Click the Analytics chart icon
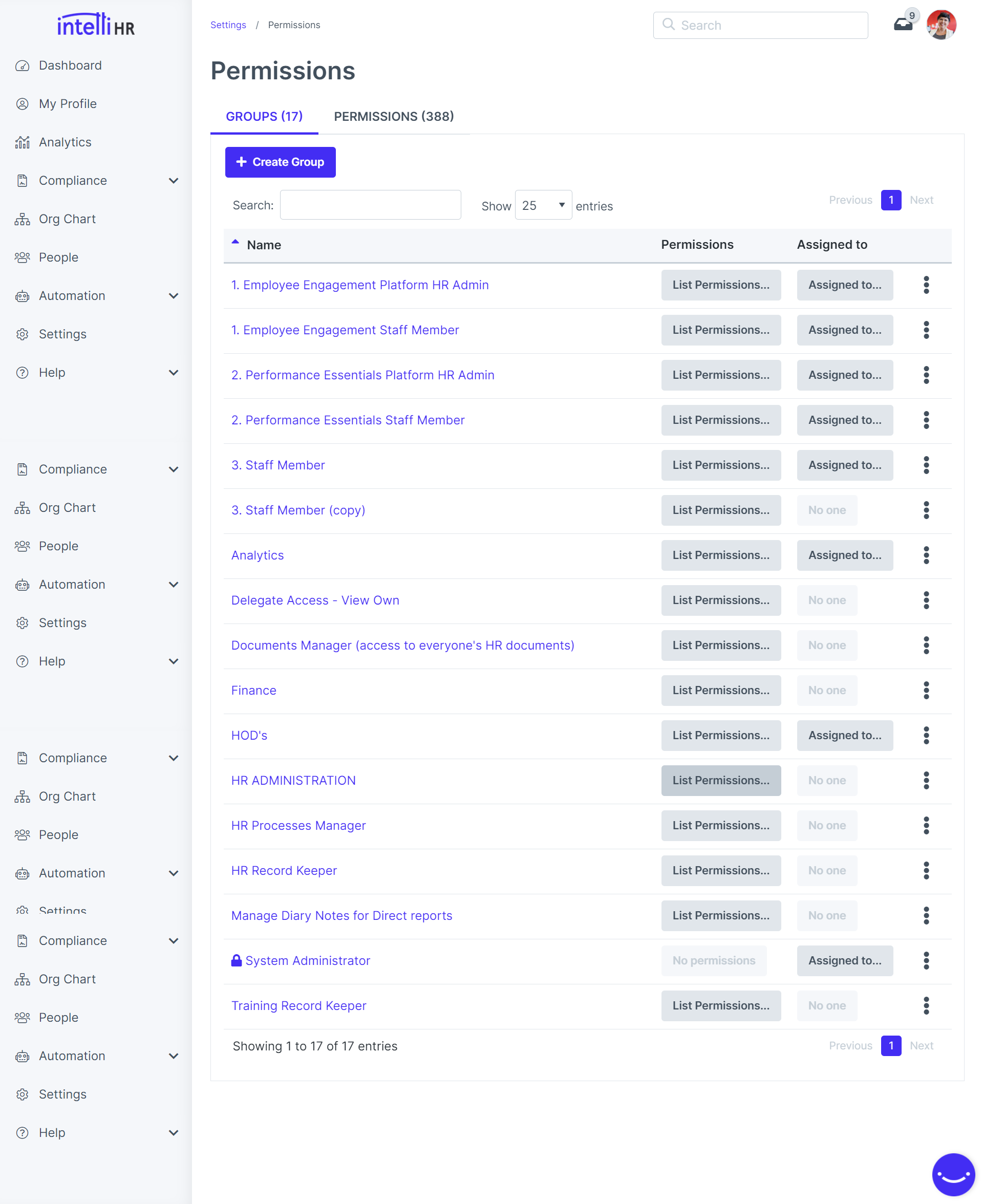The width and height of the screenshot is (983, 1204). click(22, 142)
